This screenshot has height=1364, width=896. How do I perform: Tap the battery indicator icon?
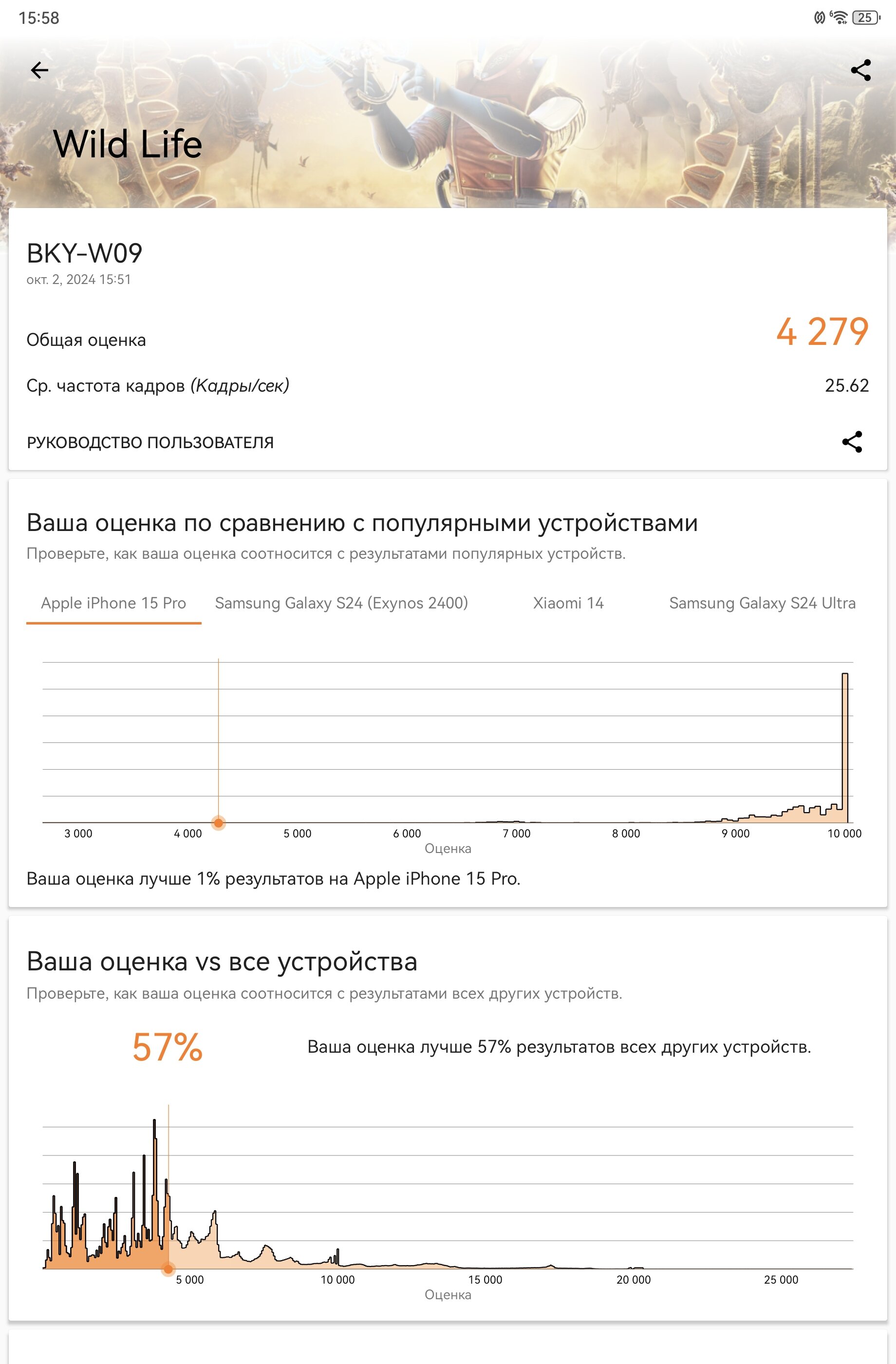[x=866, y=18]
